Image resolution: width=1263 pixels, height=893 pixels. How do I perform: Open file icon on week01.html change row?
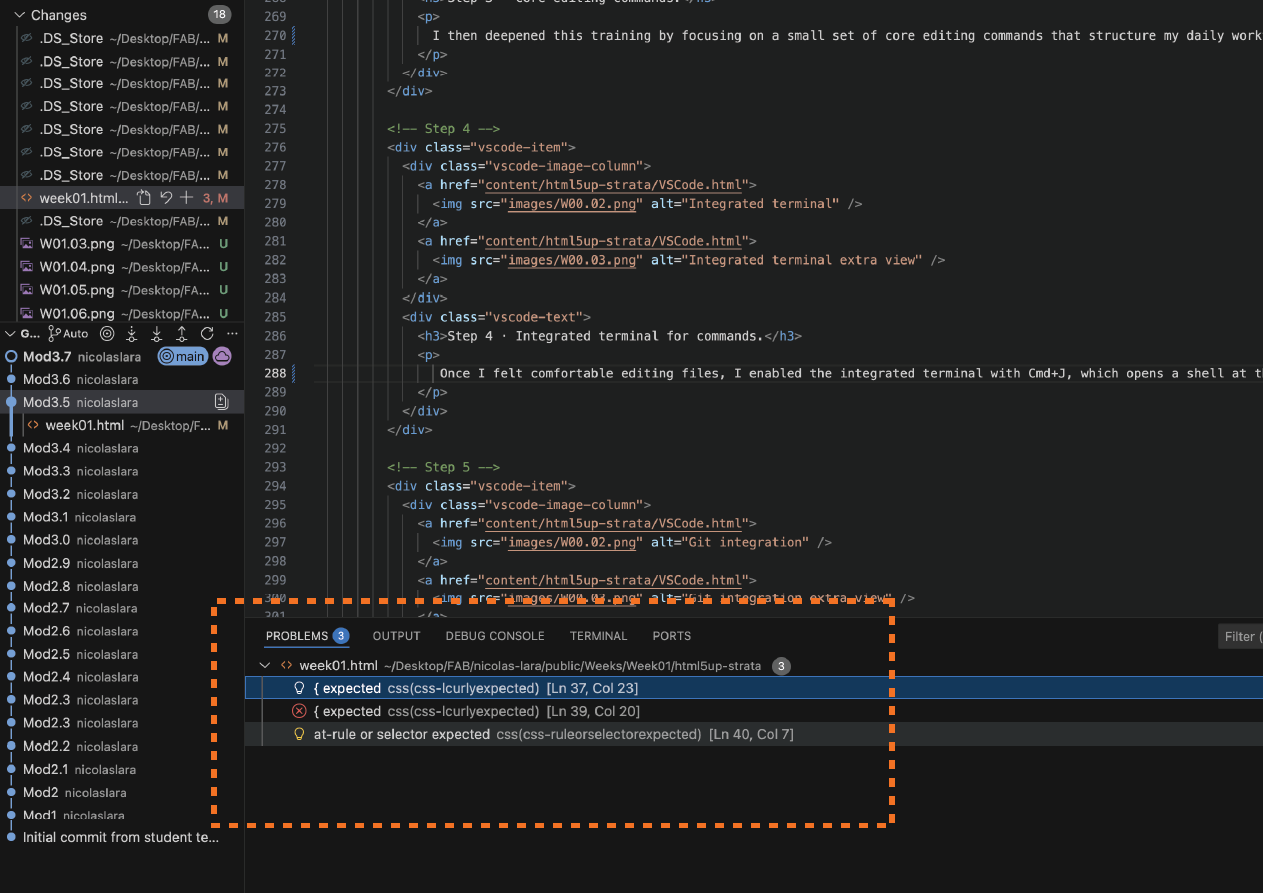[144, 198]
